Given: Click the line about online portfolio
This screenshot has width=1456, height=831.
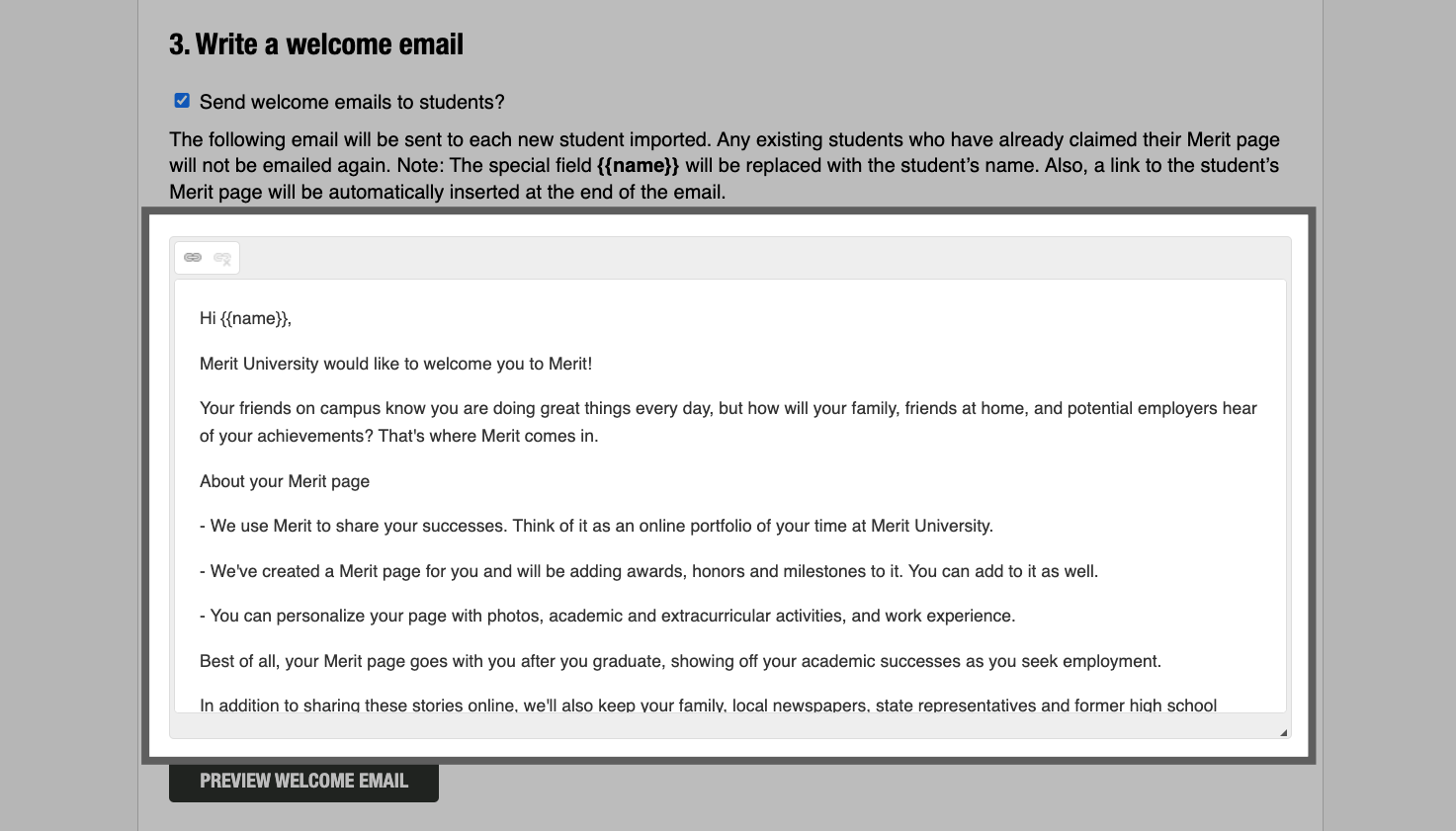Looking at the screenshot, I should pos(596,526).
